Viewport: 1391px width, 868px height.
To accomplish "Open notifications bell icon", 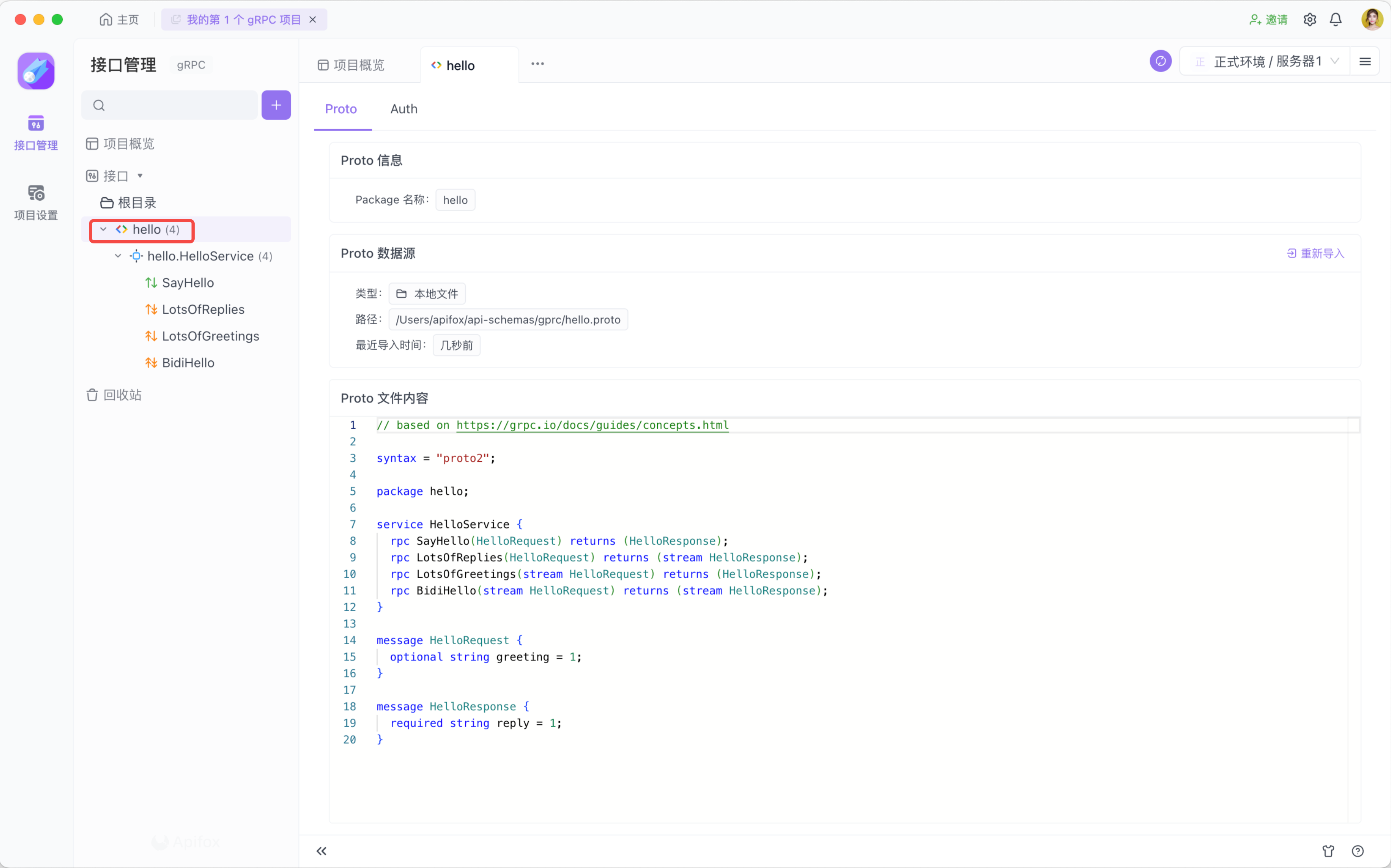I will (x=1336, y=20).
